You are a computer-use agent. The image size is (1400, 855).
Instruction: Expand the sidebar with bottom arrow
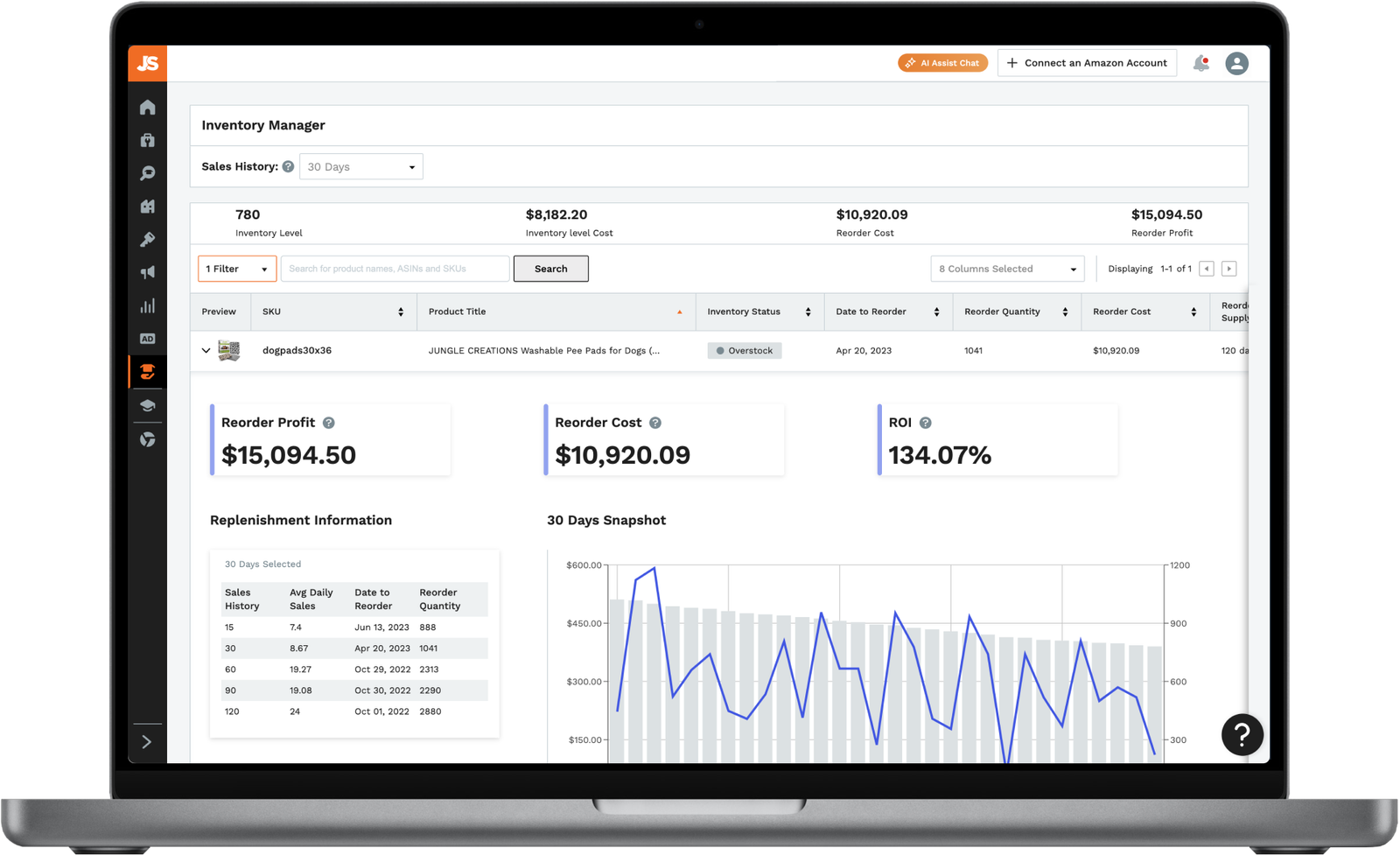147,742
